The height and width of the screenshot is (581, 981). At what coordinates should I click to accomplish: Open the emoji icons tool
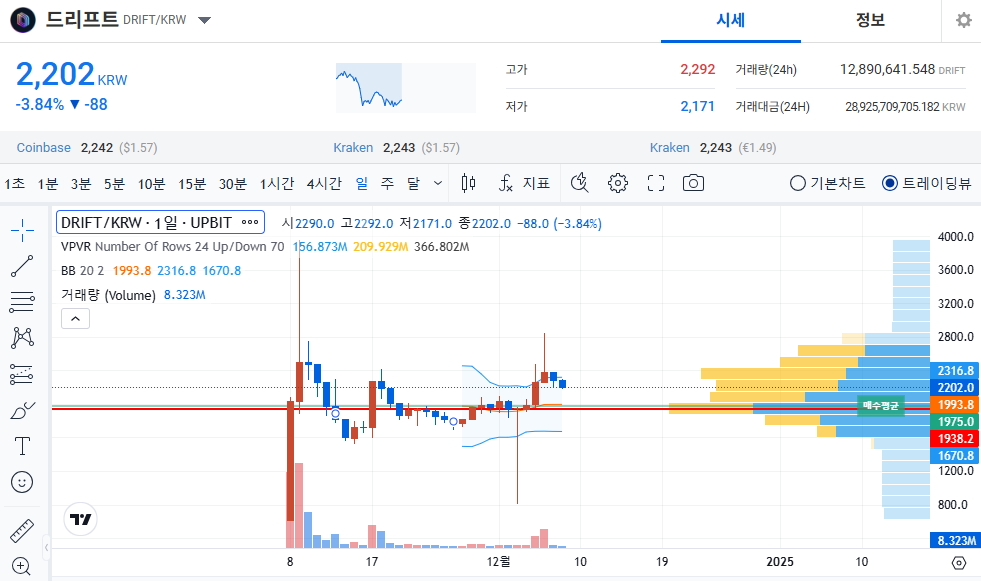[22, 482]
